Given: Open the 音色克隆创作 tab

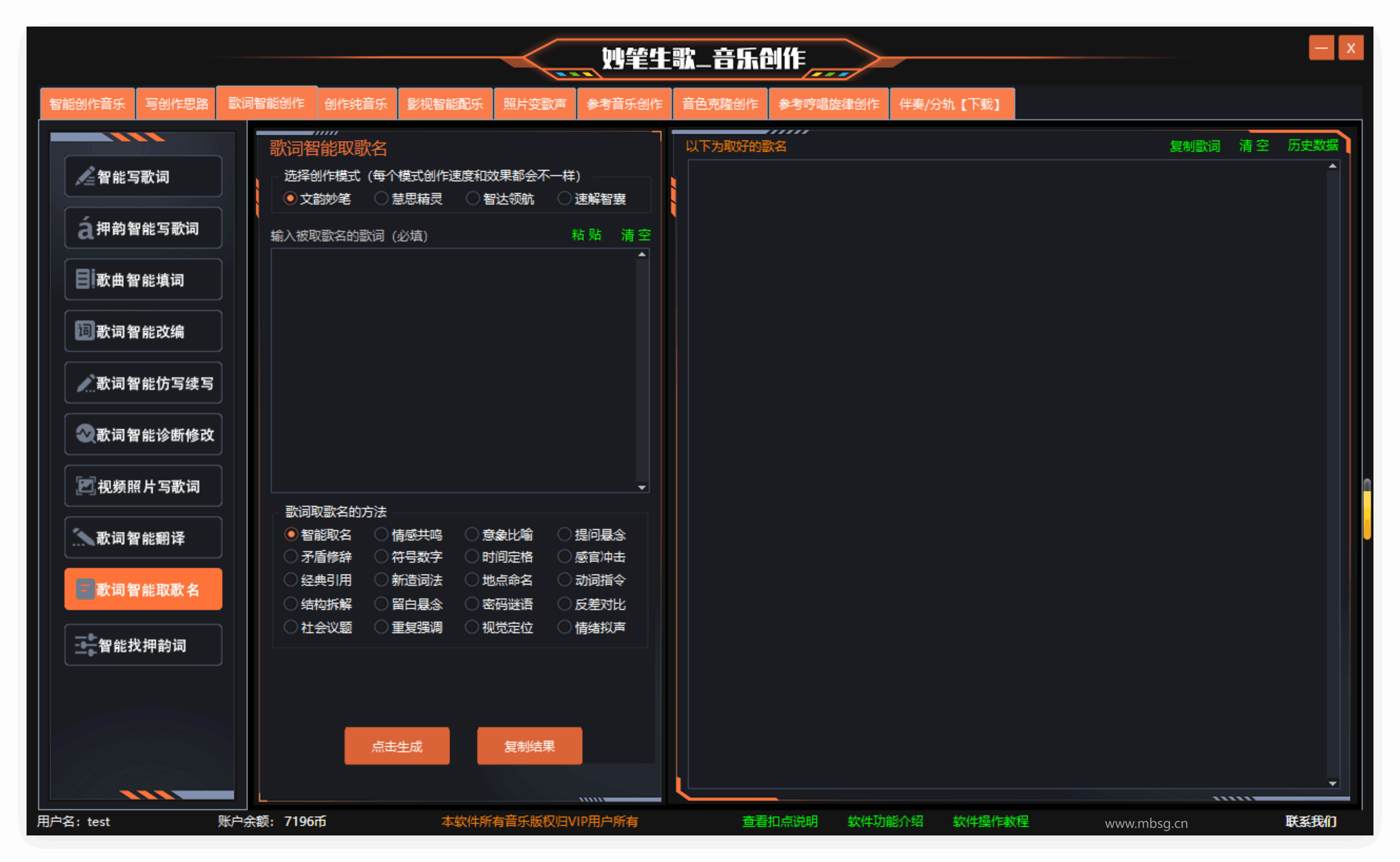Looking at the screenshot, I should [720, 104].
